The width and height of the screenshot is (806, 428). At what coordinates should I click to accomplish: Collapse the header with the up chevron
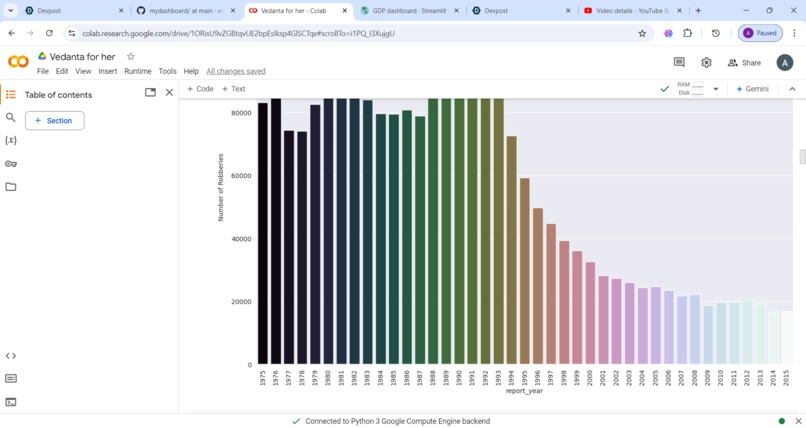(792, 89)
